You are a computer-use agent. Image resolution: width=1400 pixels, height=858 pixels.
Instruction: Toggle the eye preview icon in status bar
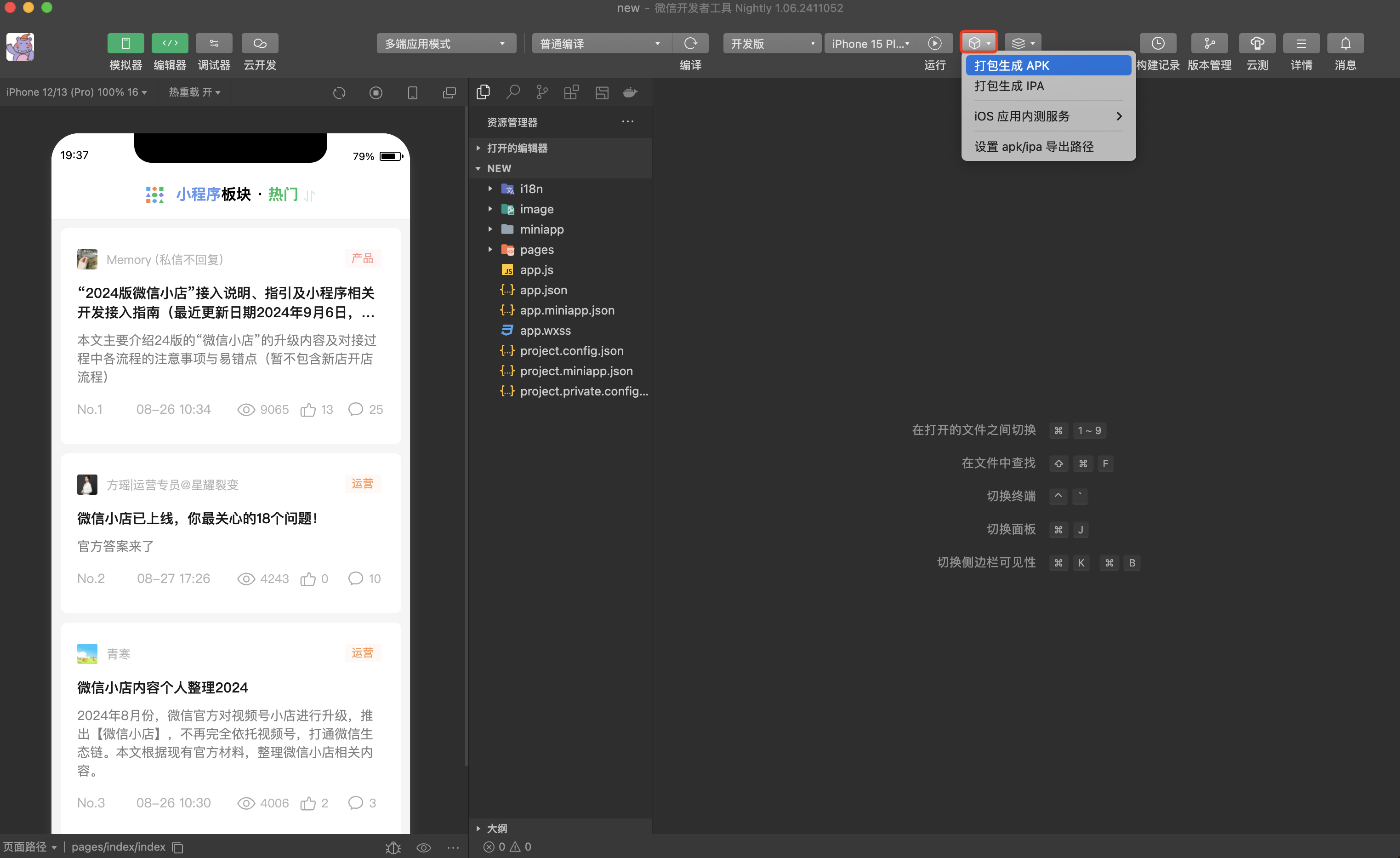pos(423,848)
